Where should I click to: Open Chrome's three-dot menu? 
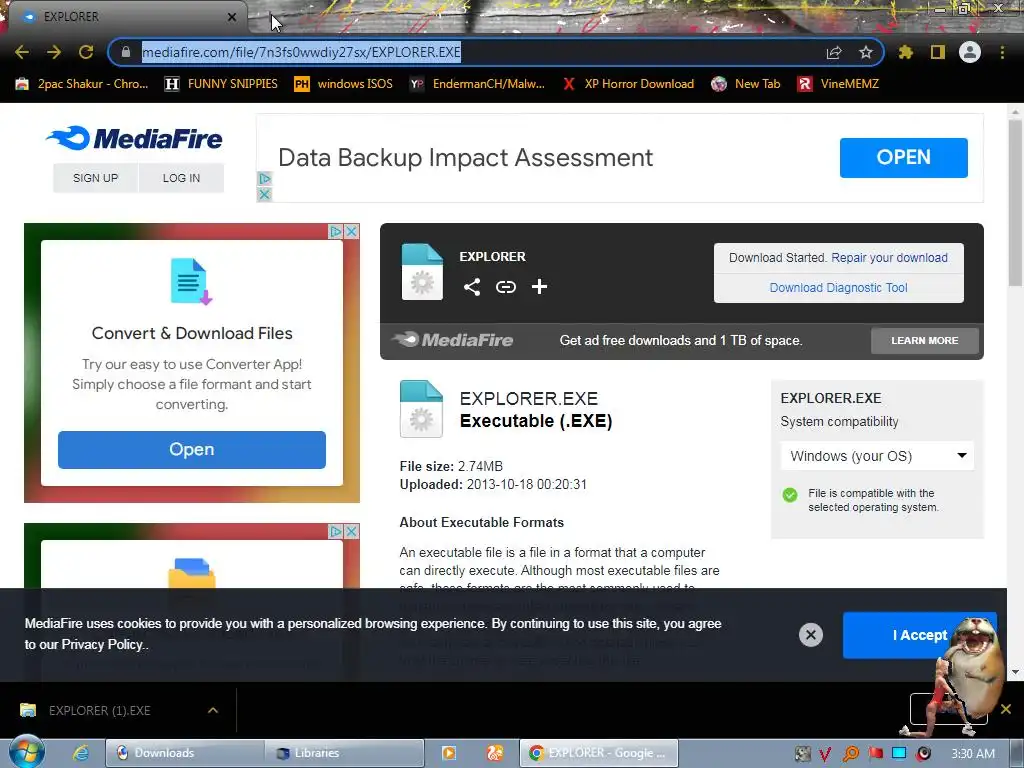pos(1002,52)
